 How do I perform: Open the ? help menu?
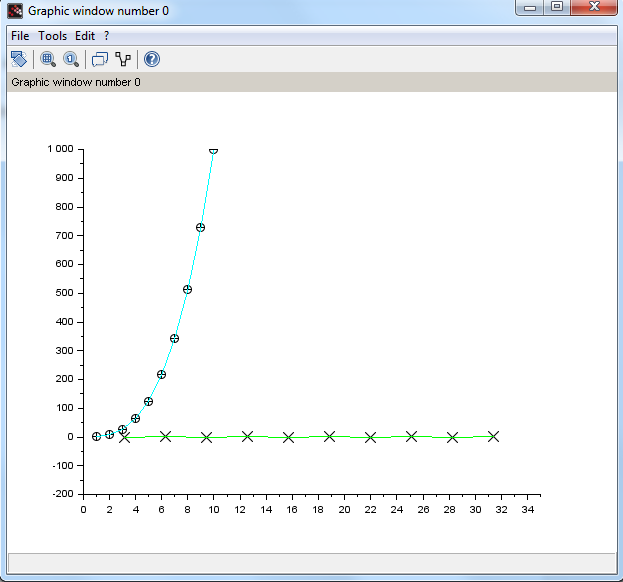pos(106,36)
